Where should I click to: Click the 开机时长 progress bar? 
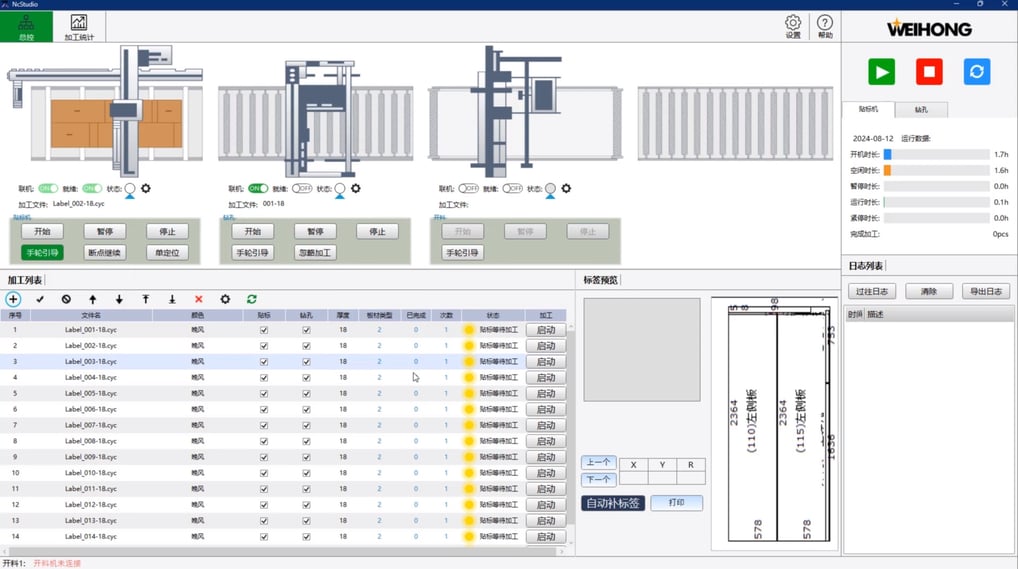[x=936, y=155]
